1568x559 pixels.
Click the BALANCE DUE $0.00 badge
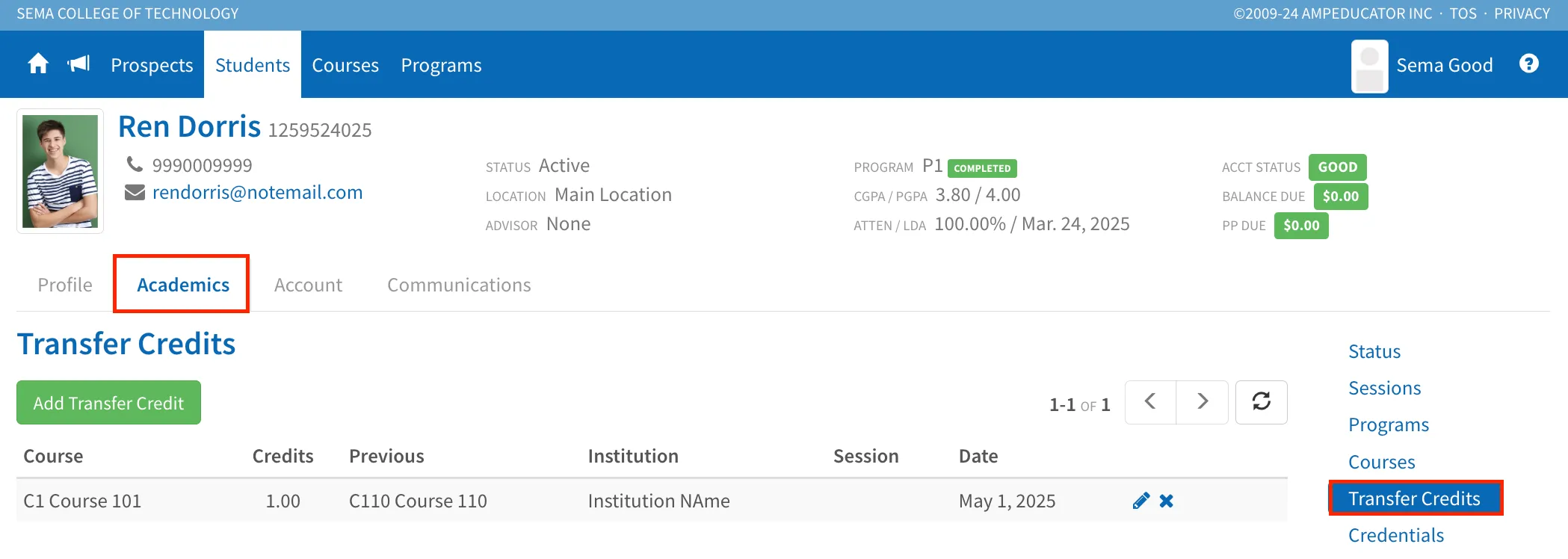pos(1341,197)
